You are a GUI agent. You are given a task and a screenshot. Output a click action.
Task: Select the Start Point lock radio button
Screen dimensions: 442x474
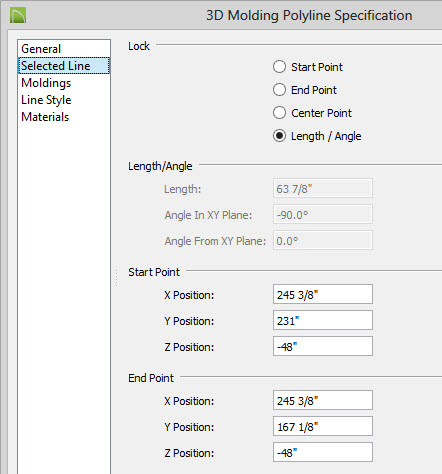[x=279, y=67]
